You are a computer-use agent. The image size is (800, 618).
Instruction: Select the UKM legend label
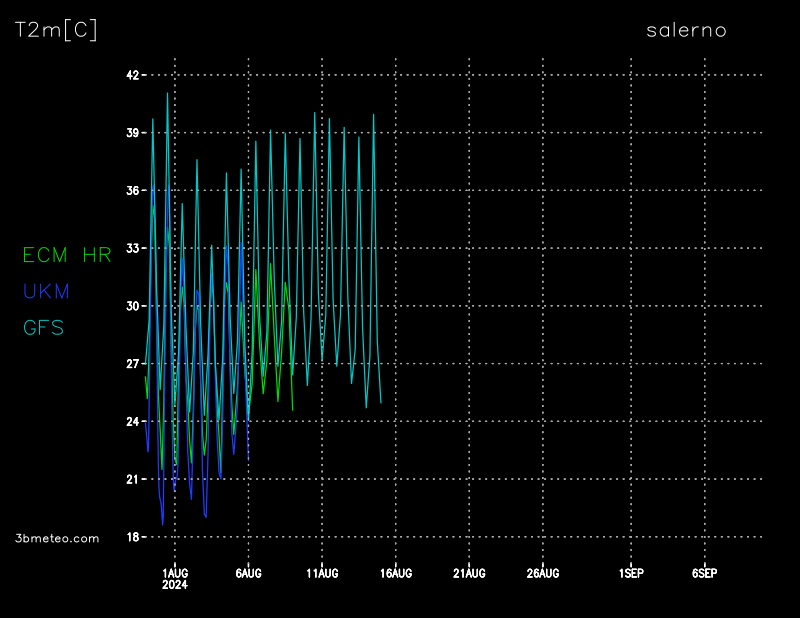pos(46,291)
